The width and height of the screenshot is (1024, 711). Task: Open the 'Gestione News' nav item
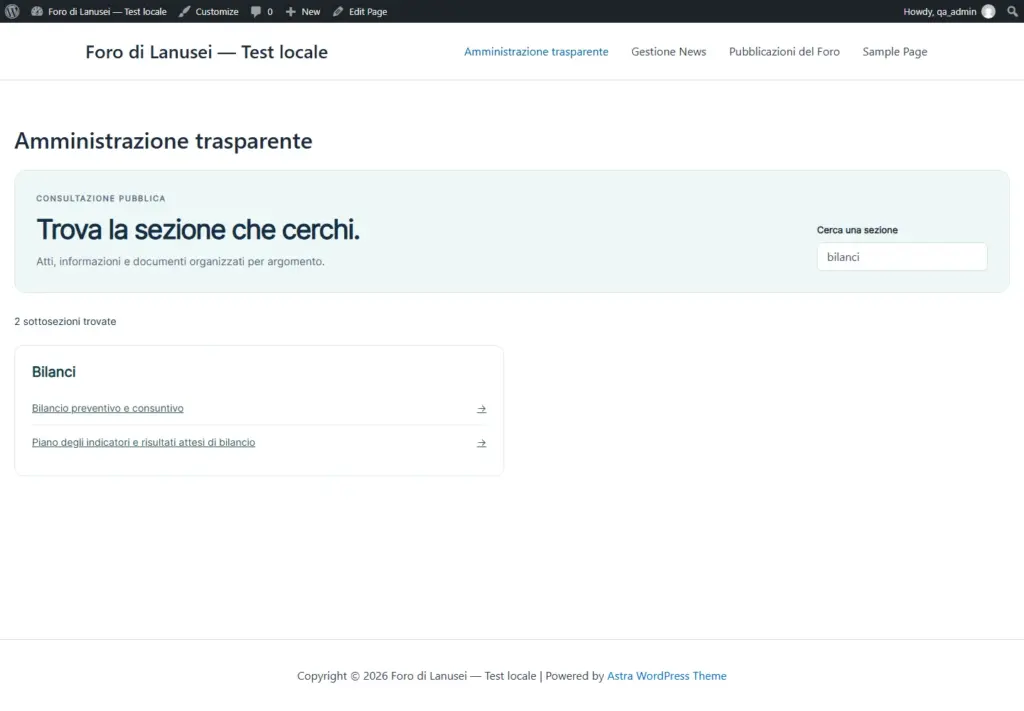(x=668, y=52)
